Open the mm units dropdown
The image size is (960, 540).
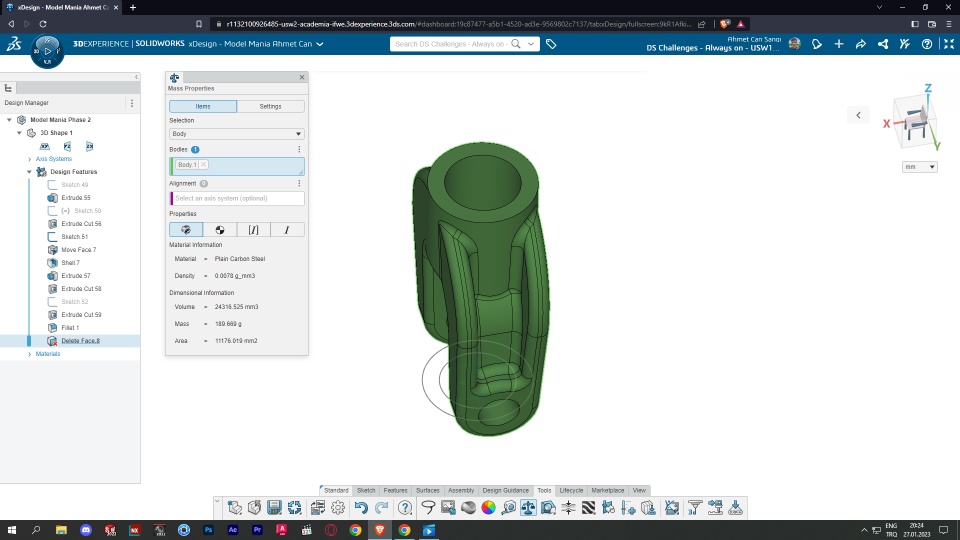(919, 167)
